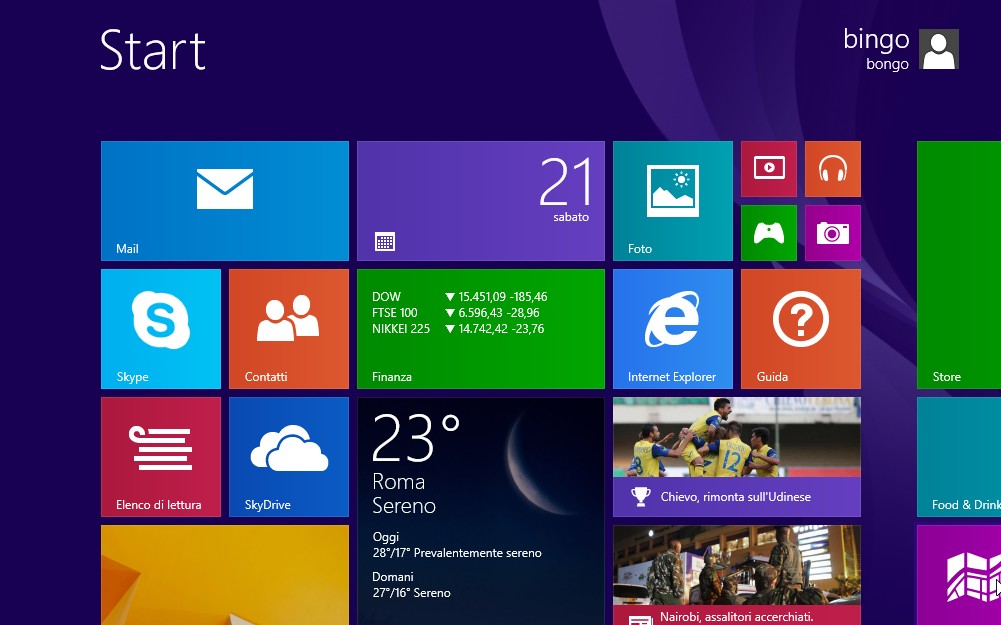Open the yellow Desktop tile
This screenshot has width=1001, height=625.
pyautogui.click(x=225, y=575)
